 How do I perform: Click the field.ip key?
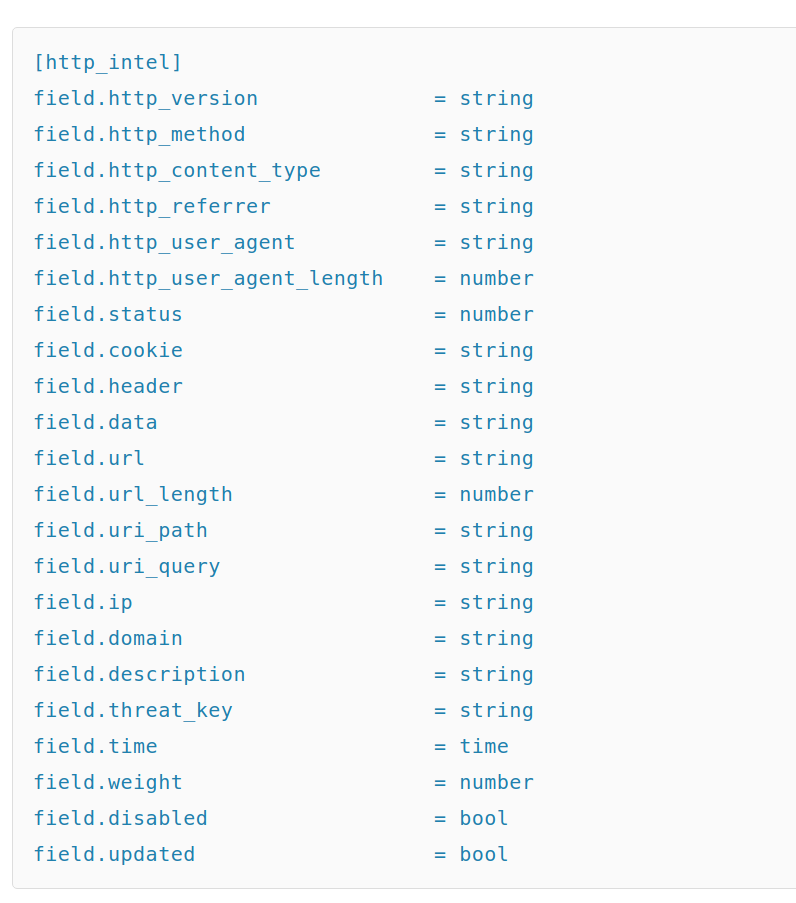point(83,603)
